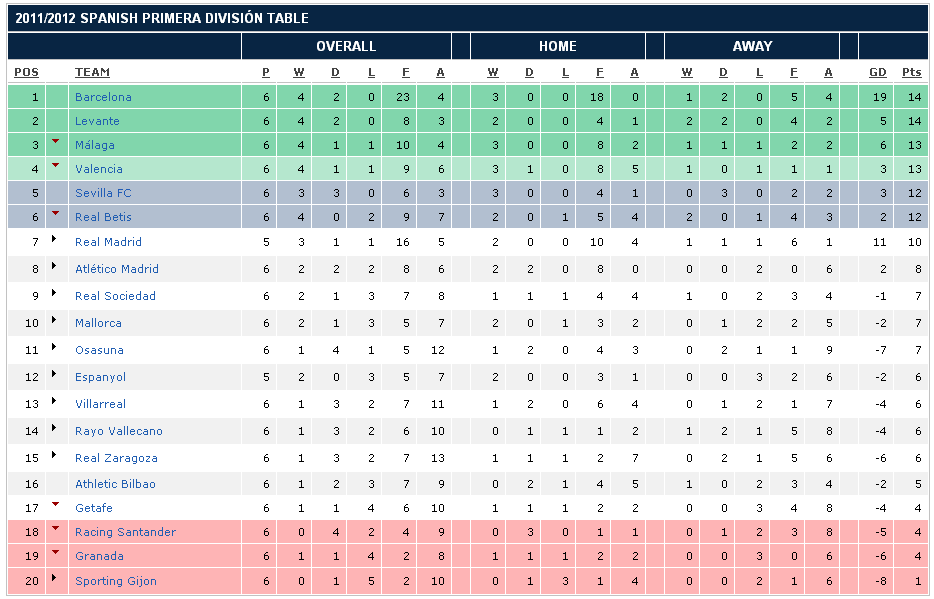Click the red down arrow beside Granada
This screenshot has width=934, height=599.
coord(56,552)
